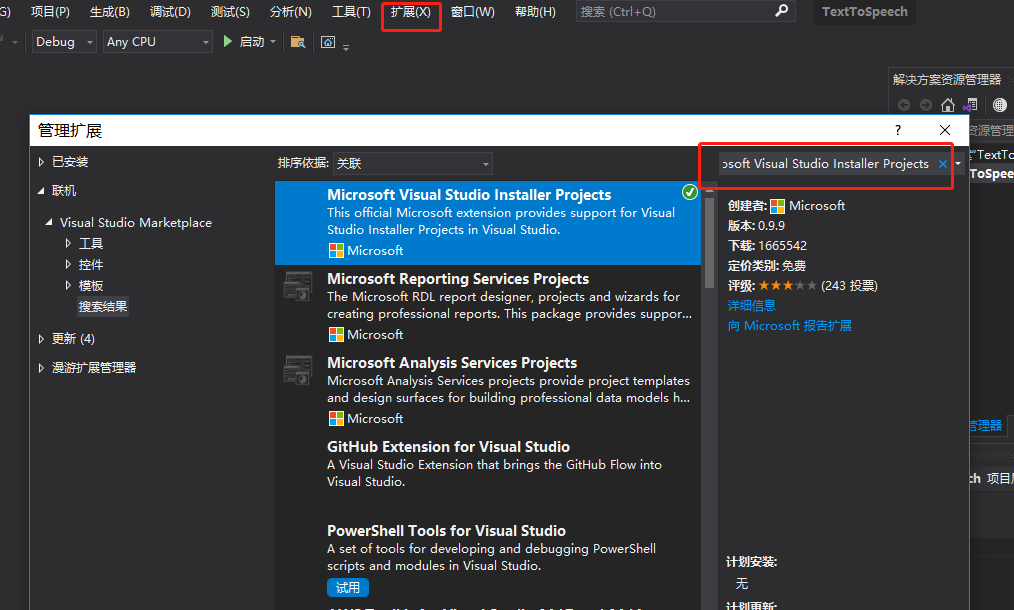Click the green installed checkmark on Installer Projects
The height and width of the screenshot is (610, 1014).
point(690,192)
